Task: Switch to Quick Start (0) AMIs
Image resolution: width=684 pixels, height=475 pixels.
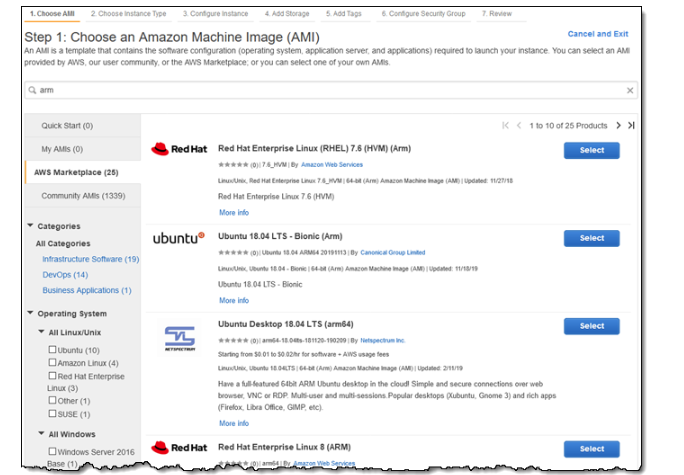Action: (x=83, y=126)
